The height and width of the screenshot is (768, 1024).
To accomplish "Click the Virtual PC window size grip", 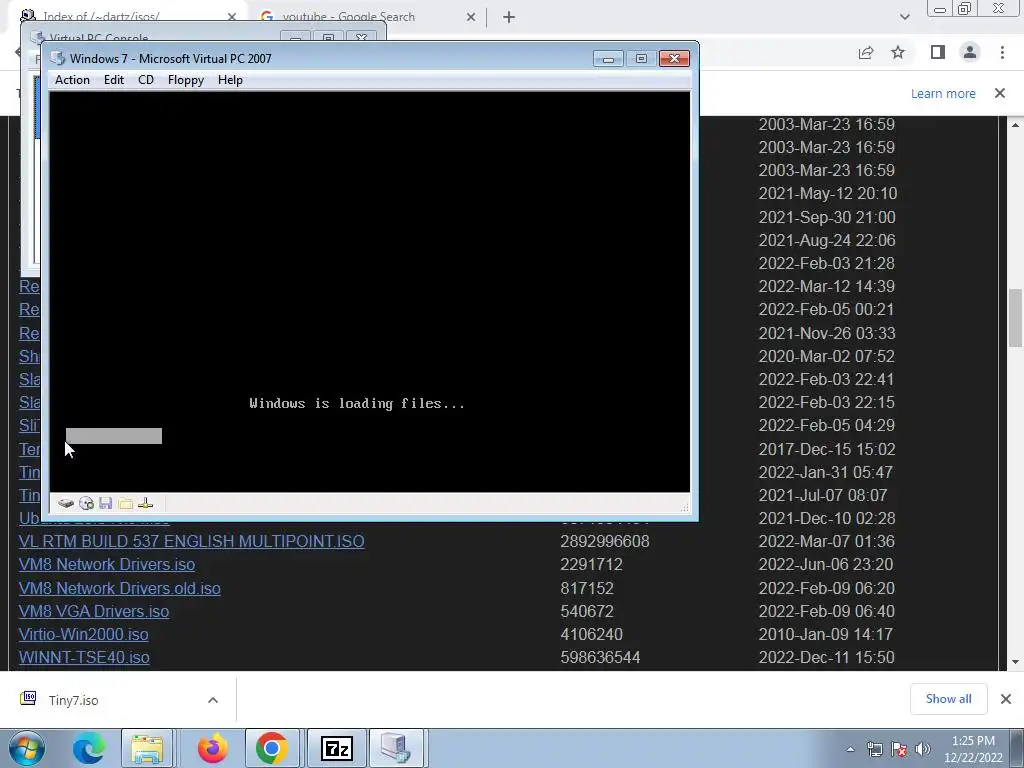I will (684, 507).
